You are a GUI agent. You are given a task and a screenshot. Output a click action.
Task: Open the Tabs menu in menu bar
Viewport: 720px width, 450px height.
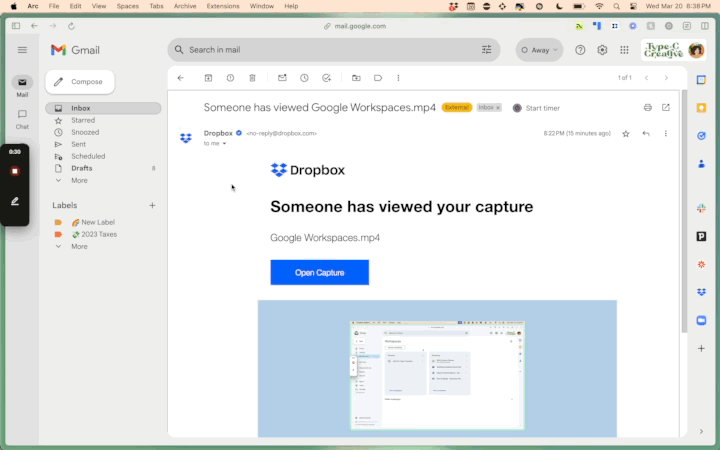pos(156,6)
